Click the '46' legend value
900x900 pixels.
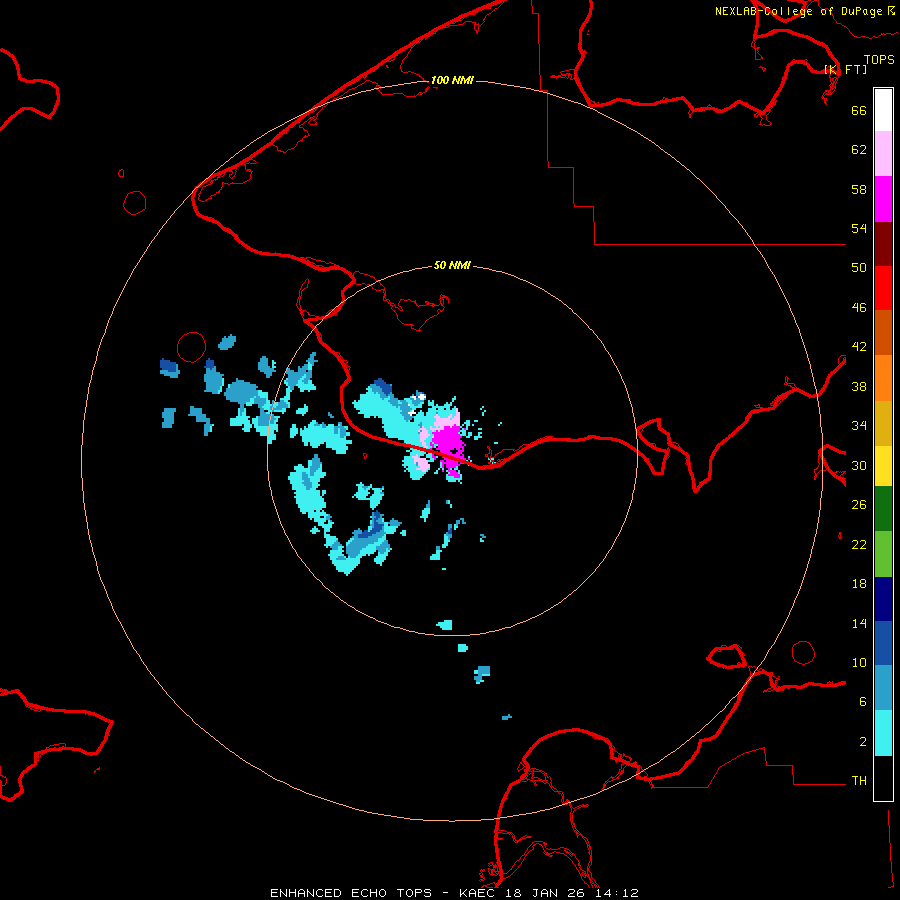point(859,308)
